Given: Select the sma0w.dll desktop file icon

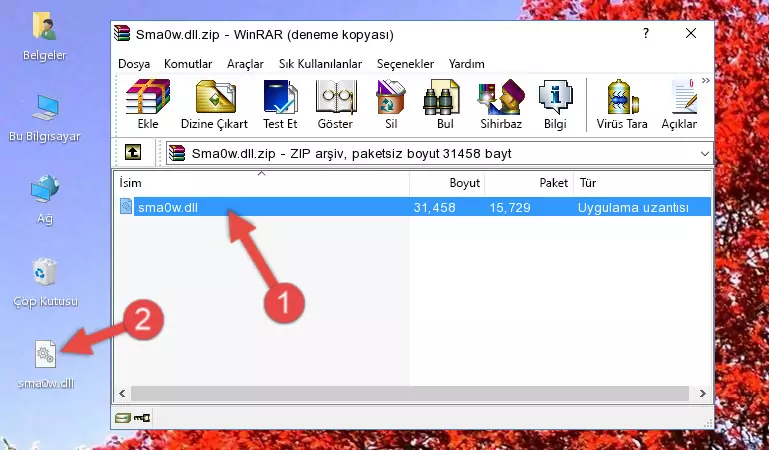Looking at the screenshot, I should (x=46, y=365).
